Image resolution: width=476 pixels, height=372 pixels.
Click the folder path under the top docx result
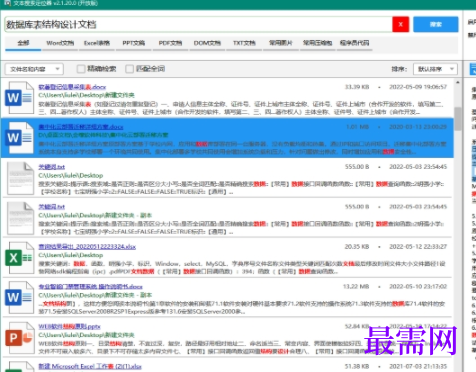click(x=86, y=95)
